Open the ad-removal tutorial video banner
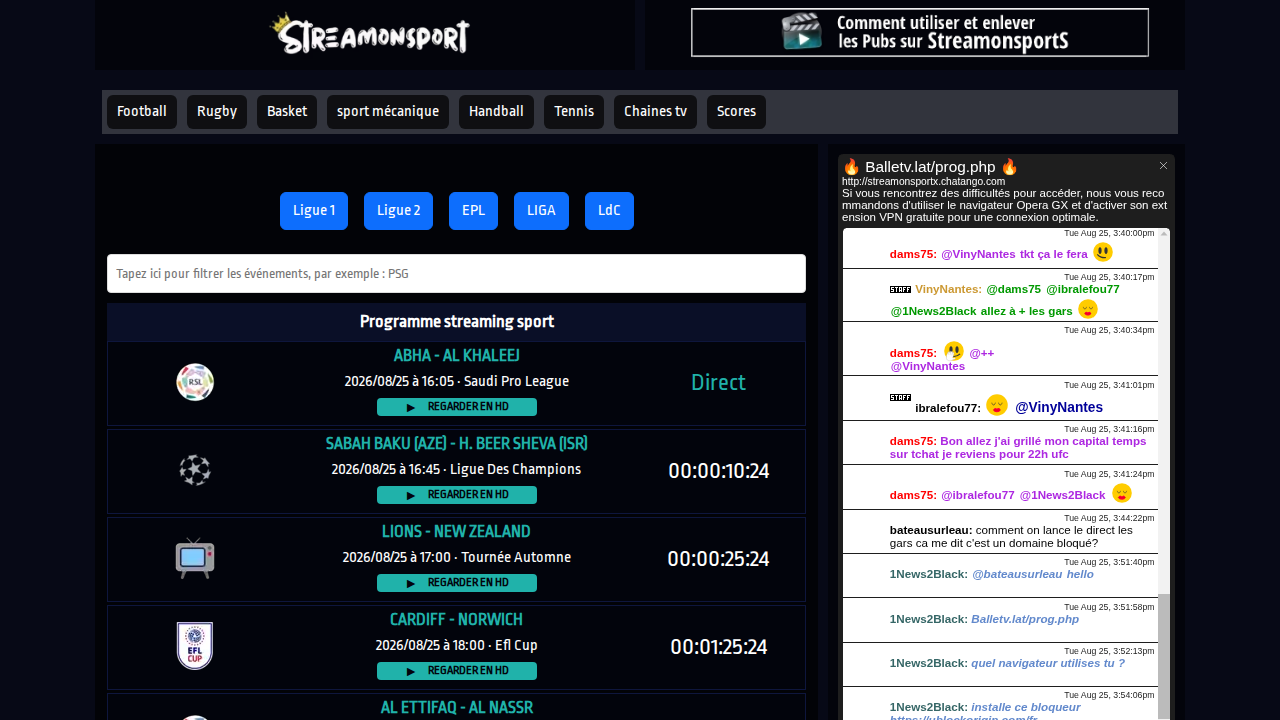Screen dimensions: 1280x720 point(920,32)
